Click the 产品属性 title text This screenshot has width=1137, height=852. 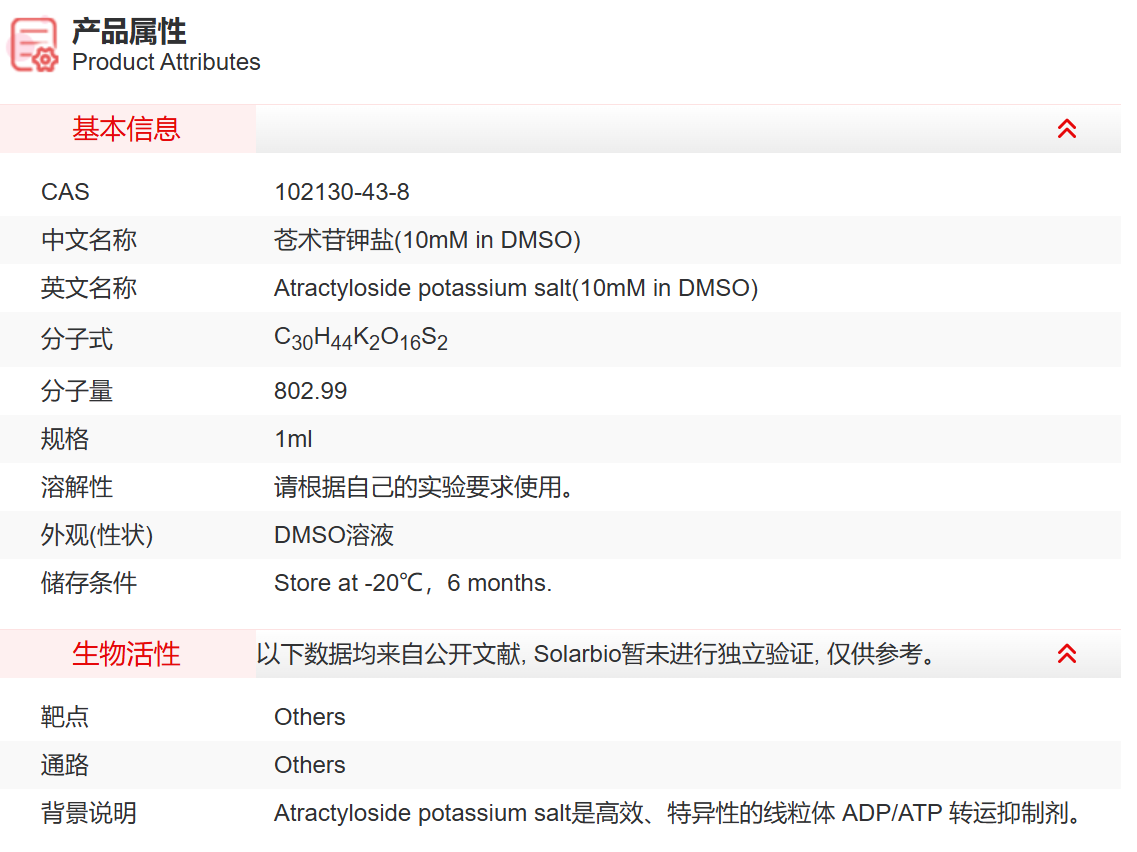[x=125, y=31]
